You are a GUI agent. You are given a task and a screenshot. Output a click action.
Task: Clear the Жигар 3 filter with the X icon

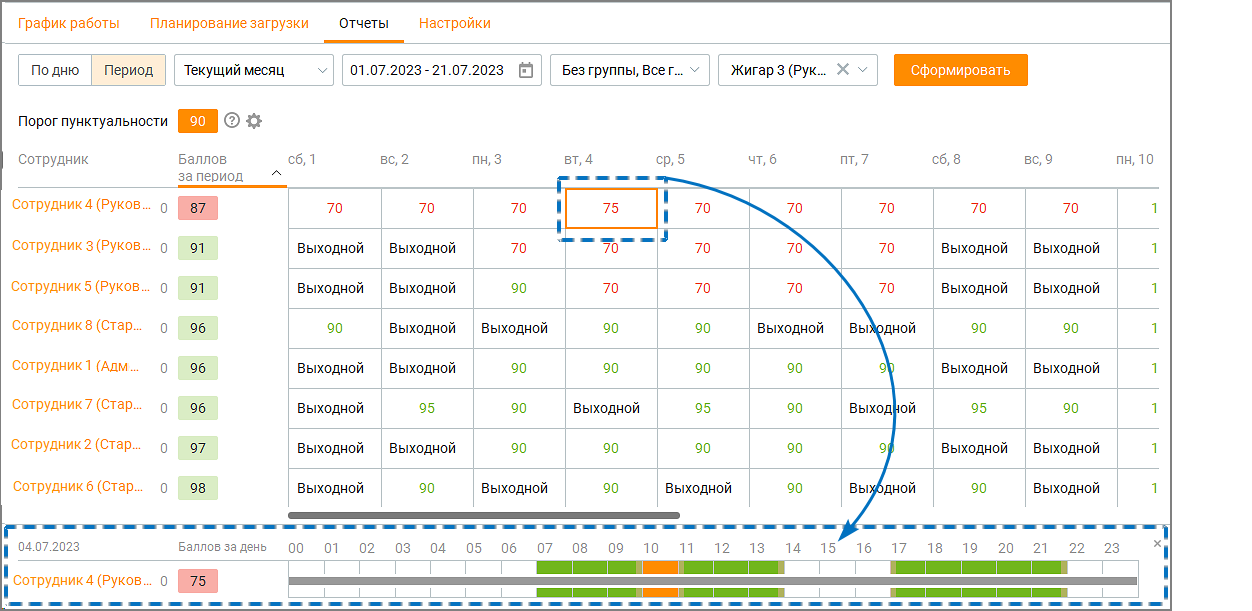click(x=842, y=70)
